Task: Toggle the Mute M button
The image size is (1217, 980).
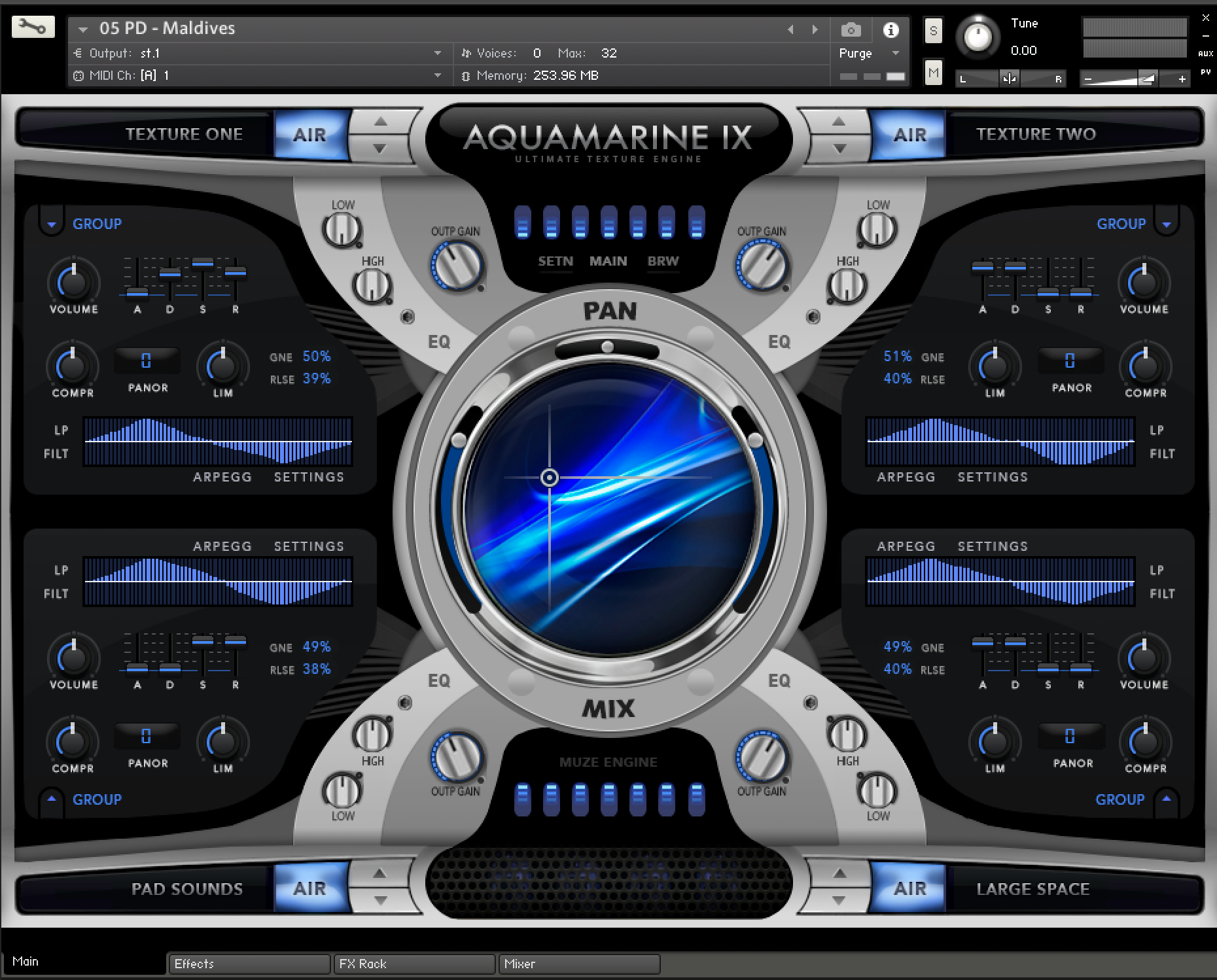Action: [934, 73]
